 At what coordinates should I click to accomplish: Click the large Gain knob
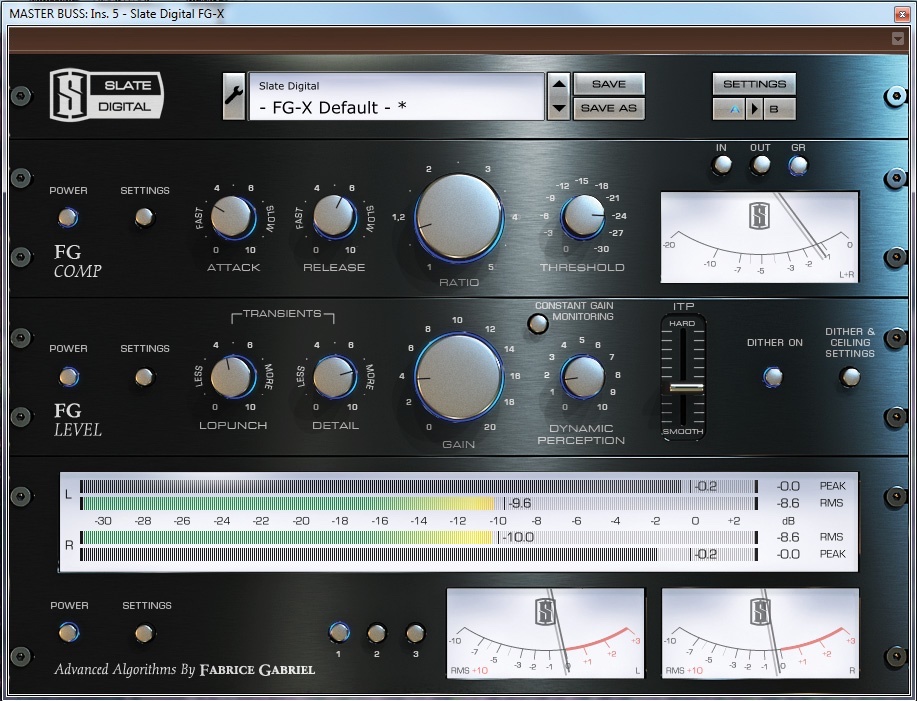[x=459, y=378]
